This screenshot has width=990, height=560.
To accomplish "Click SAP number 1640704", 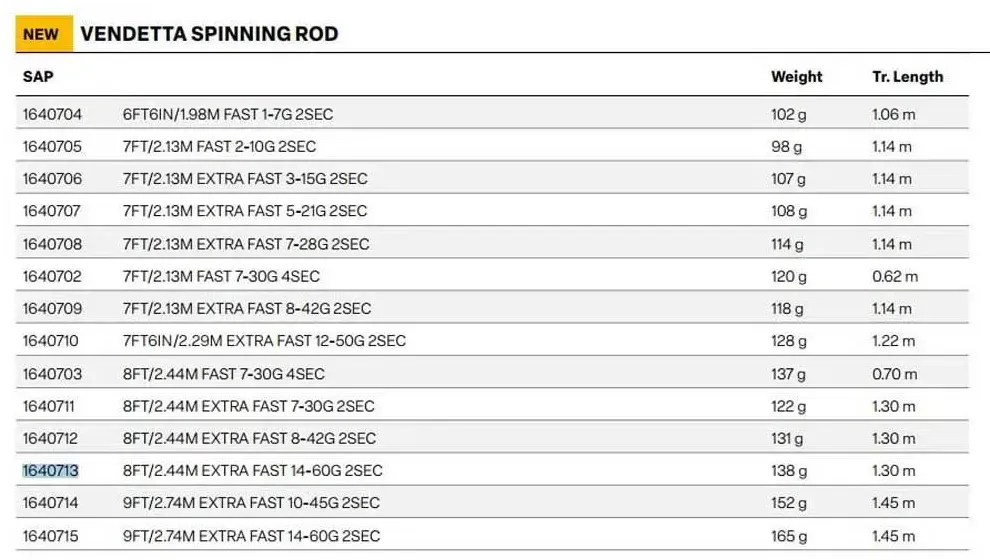I will pos(52,114).
